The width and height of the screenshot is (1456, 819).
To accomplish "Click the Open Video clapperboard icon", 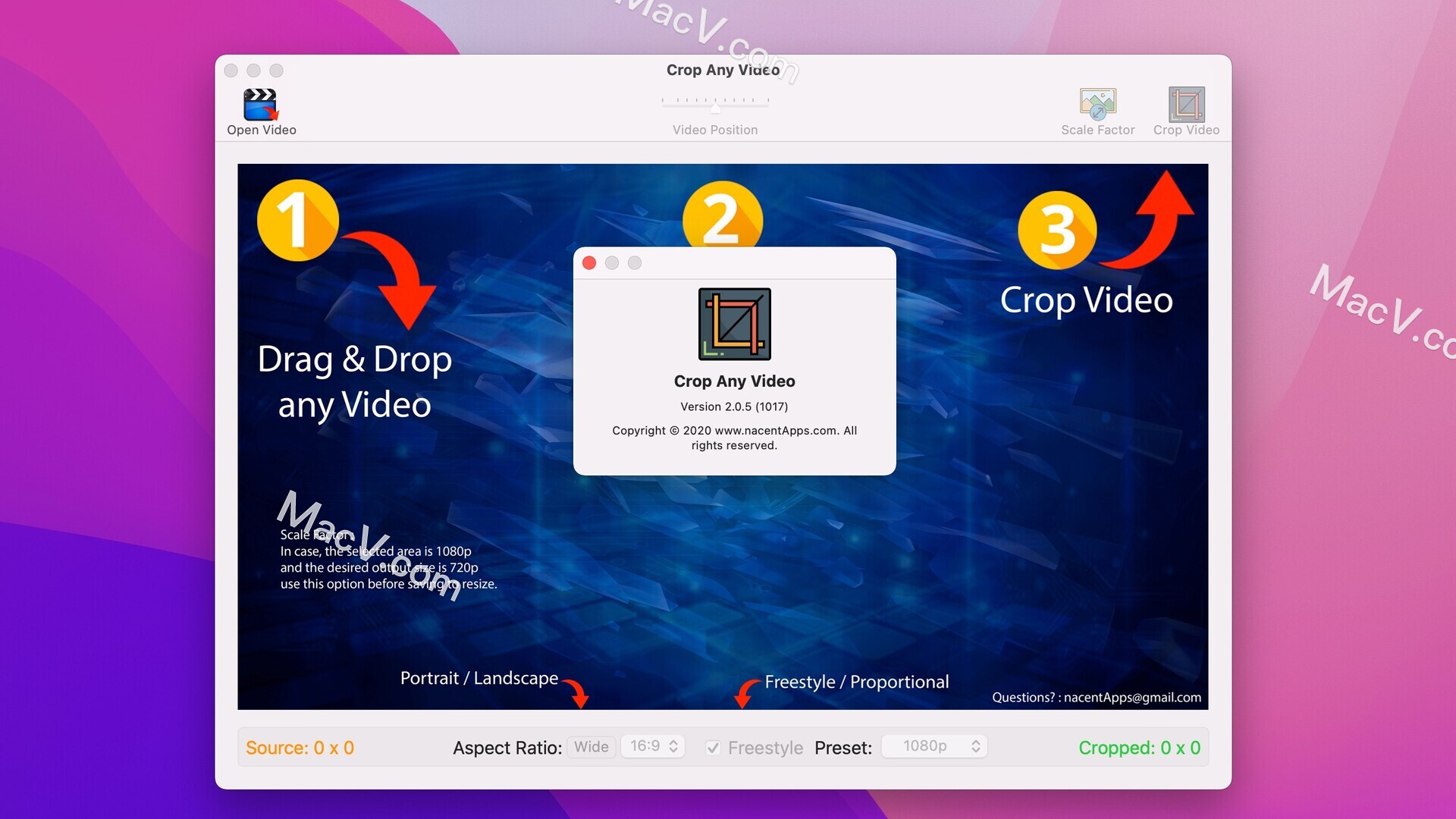I will point(260,105).
